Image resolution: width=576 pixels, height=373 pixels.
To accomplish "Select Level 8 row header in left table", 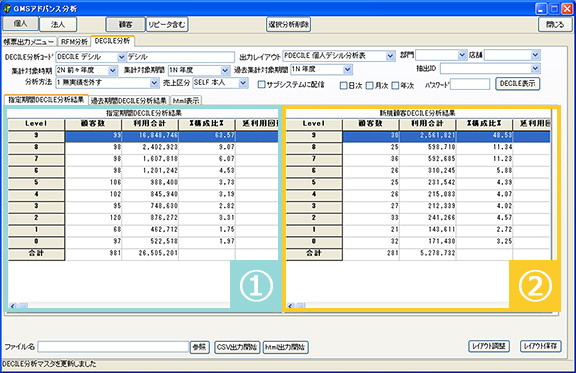I will (36, 147).
